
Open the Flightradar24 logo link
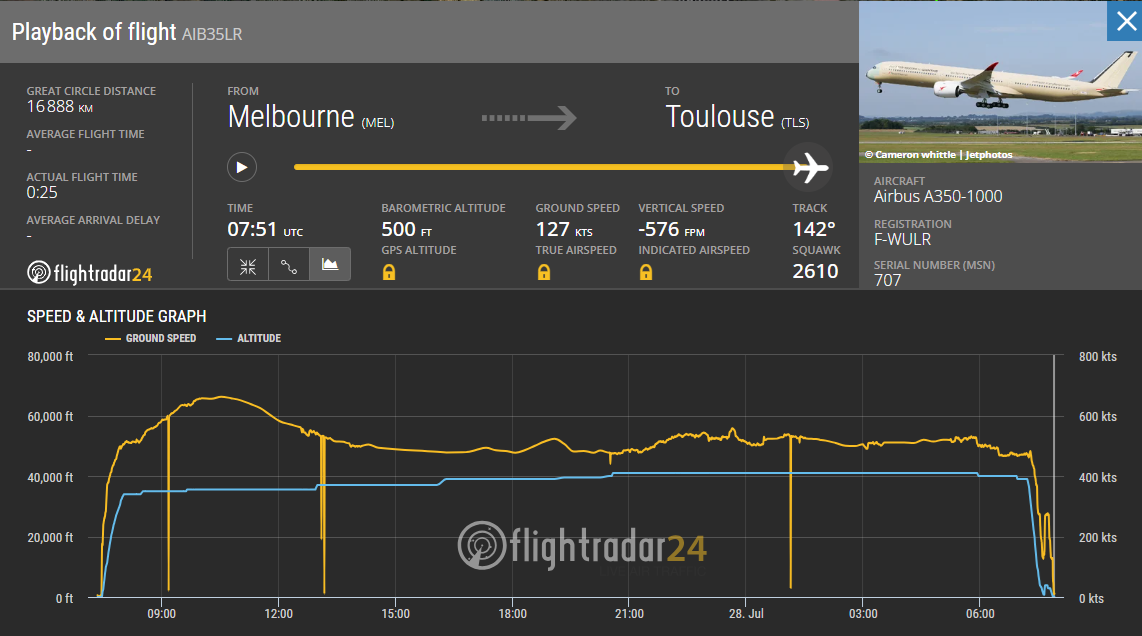(x=90, y=273)
